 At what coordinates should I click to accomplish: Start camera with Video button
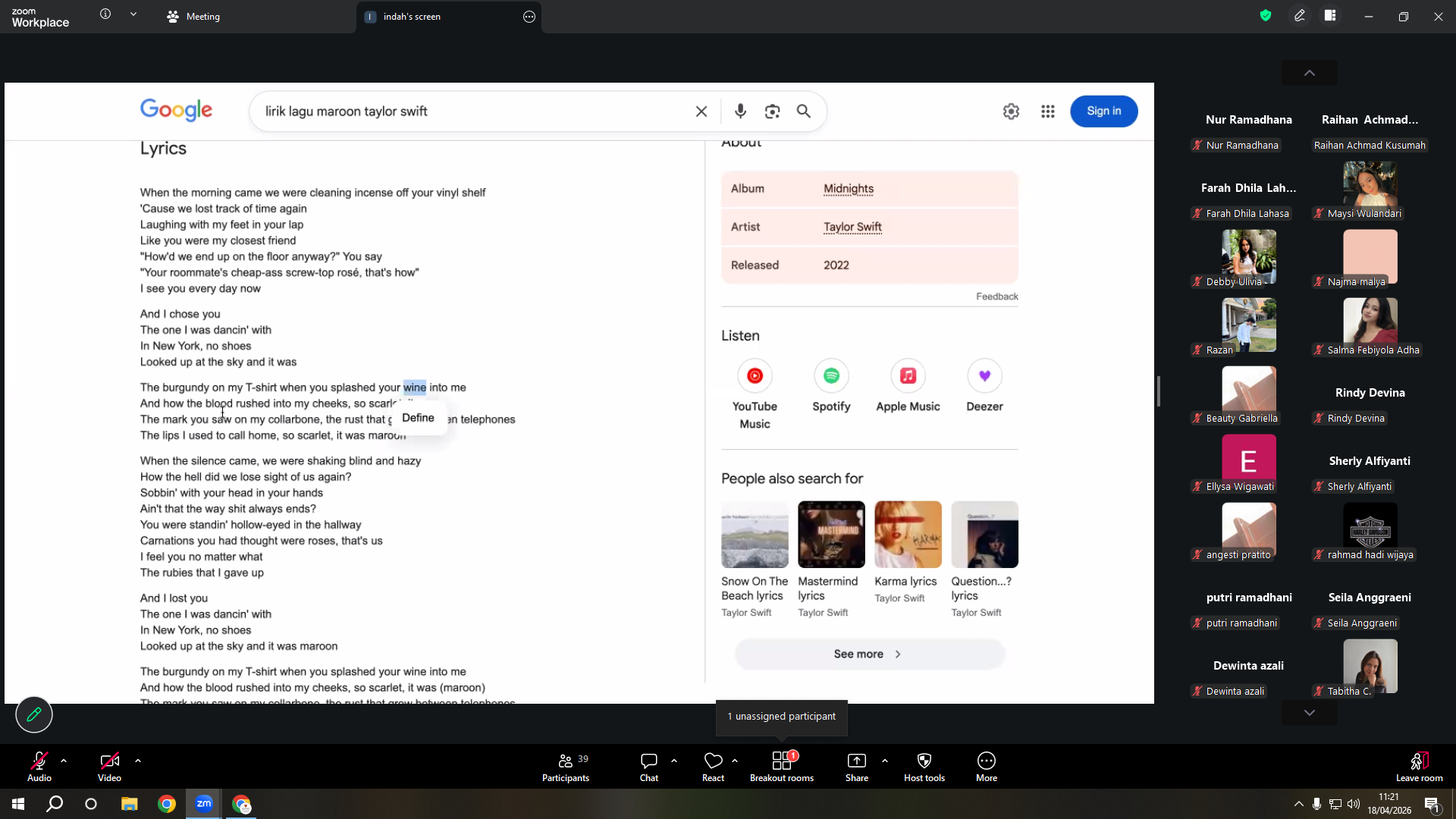(x=109, y=767)
